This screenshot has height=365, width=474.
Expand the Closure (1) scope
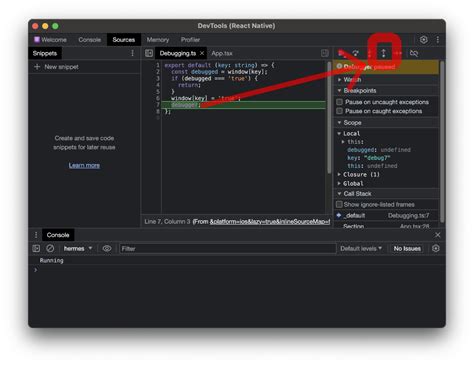point(339,174)
